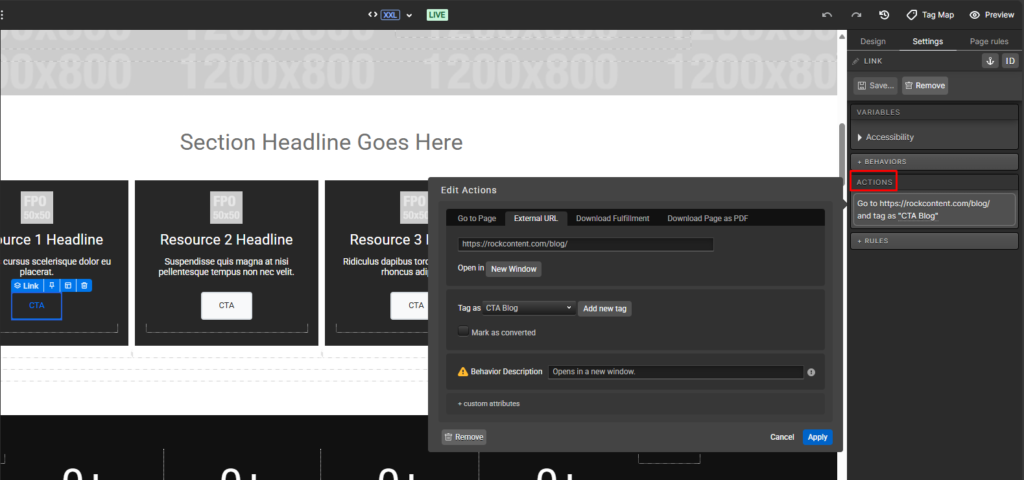The height and width of the screenshot is (480, 1024).
Task: Expand custom attributes
Action: tap(488, 404)
